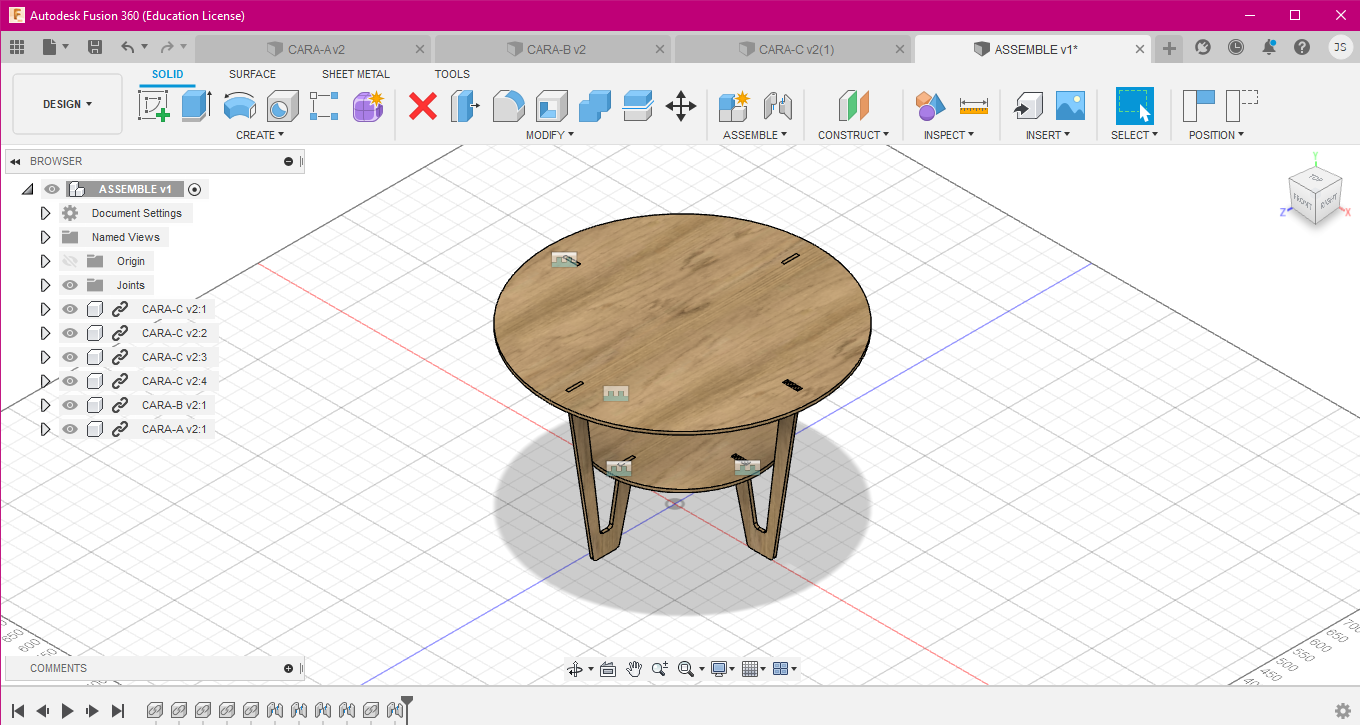Select the Offset Plane construct tool
This screenshot has width=1360, height=725.
[x=853, y=105]
